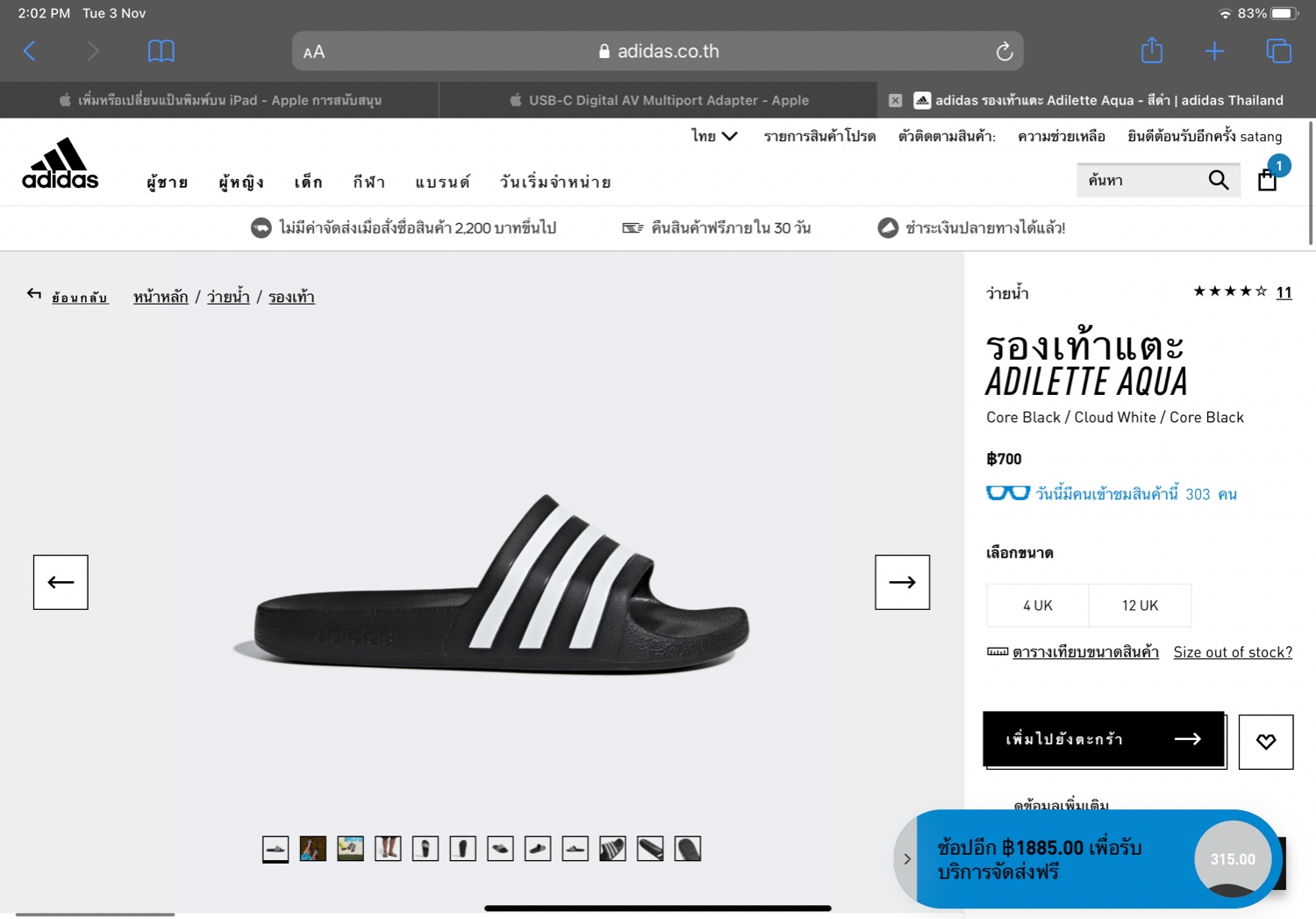Open the Safari share sheet

[1152, 50]
